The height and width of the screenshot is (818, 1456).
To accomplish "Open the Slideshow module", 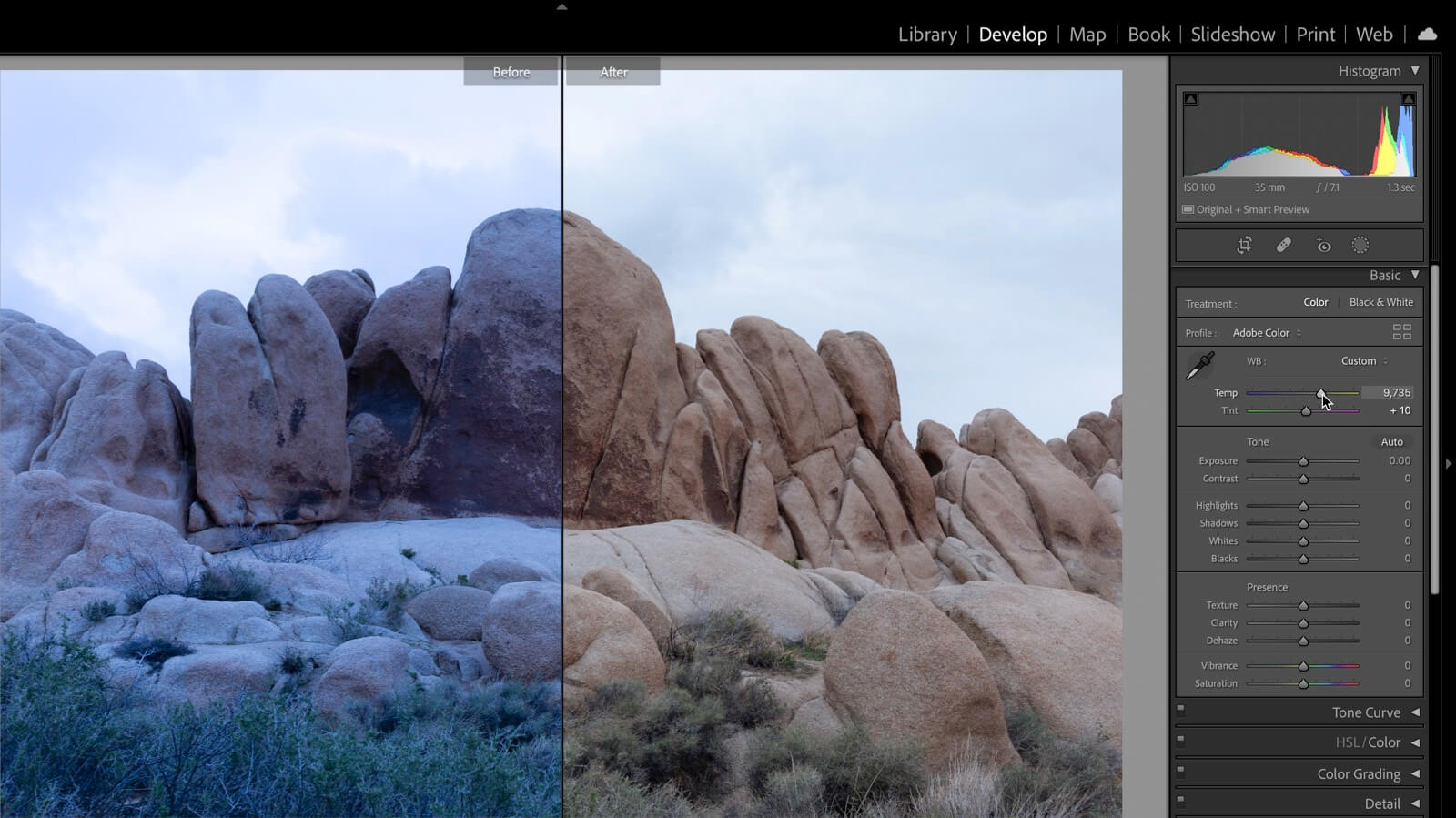I will (1232, 35).
